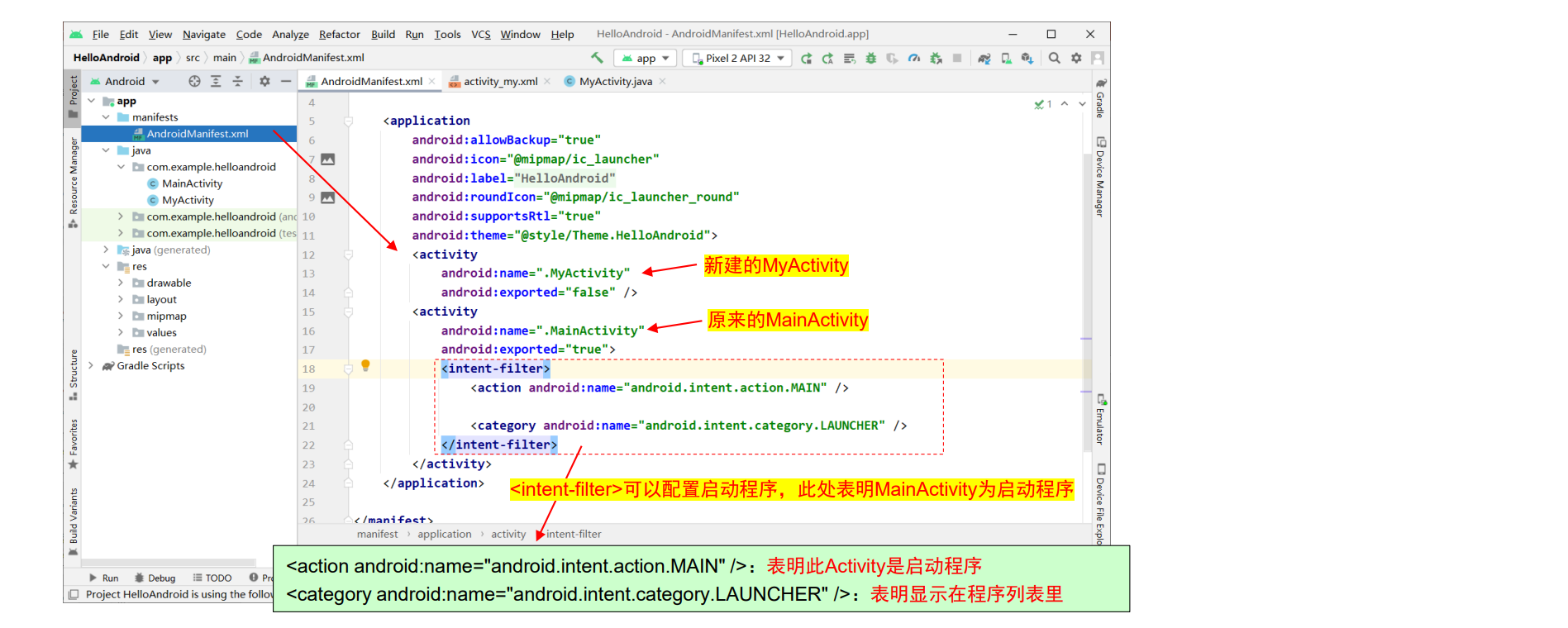Open IDE settings gear in top toolbar
1568x628 pixels.
[x=1076, y=58]
